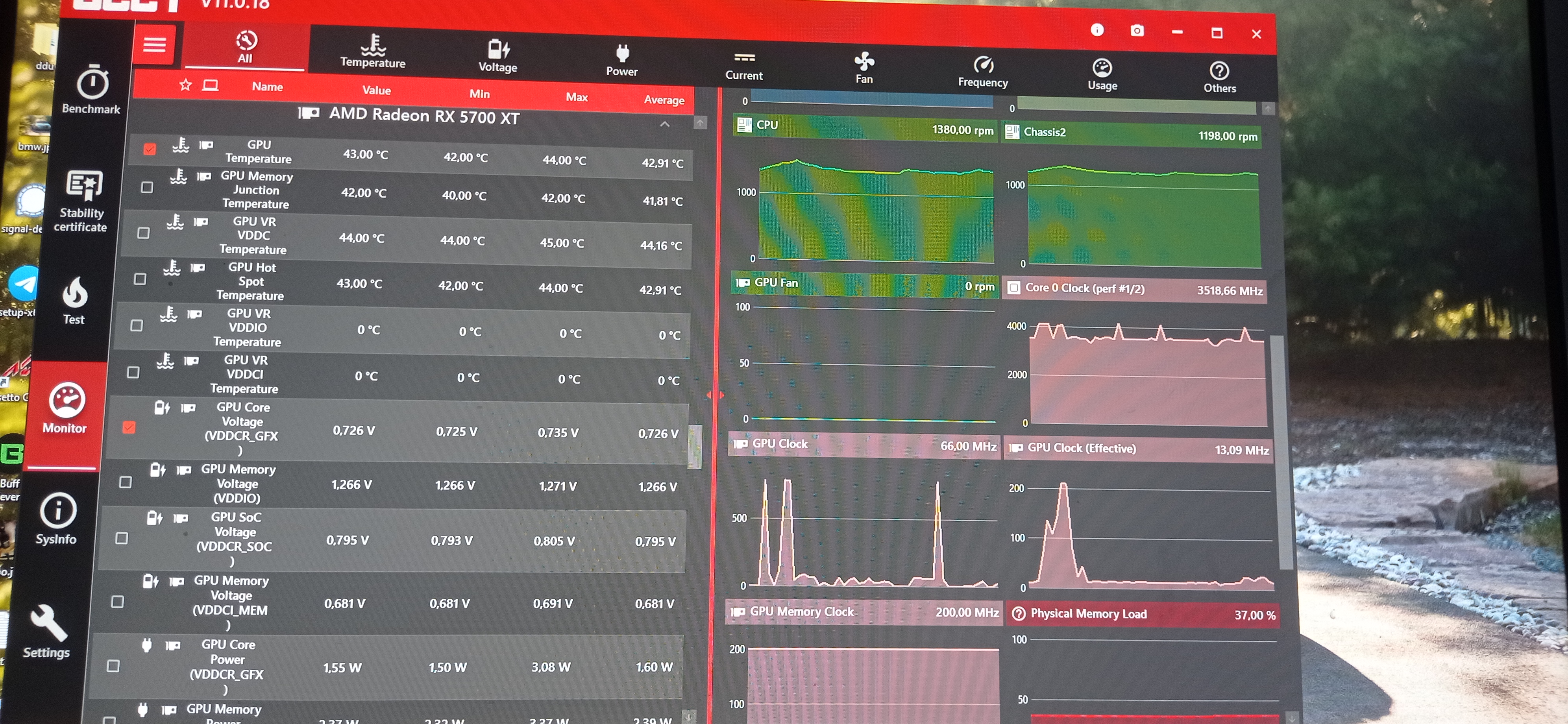The image size is (1568, 724).
Task: Open the Stability certificate section
Action: 82,201
